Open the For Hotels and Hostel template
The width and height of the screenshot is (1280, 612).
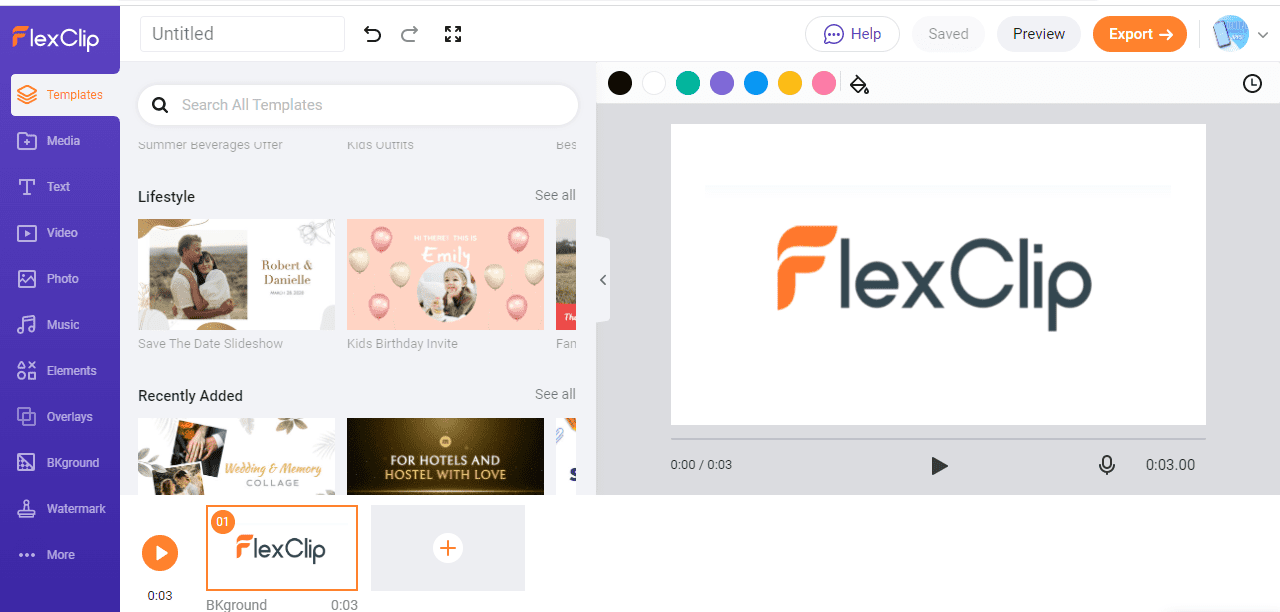[x=445, y=456]
